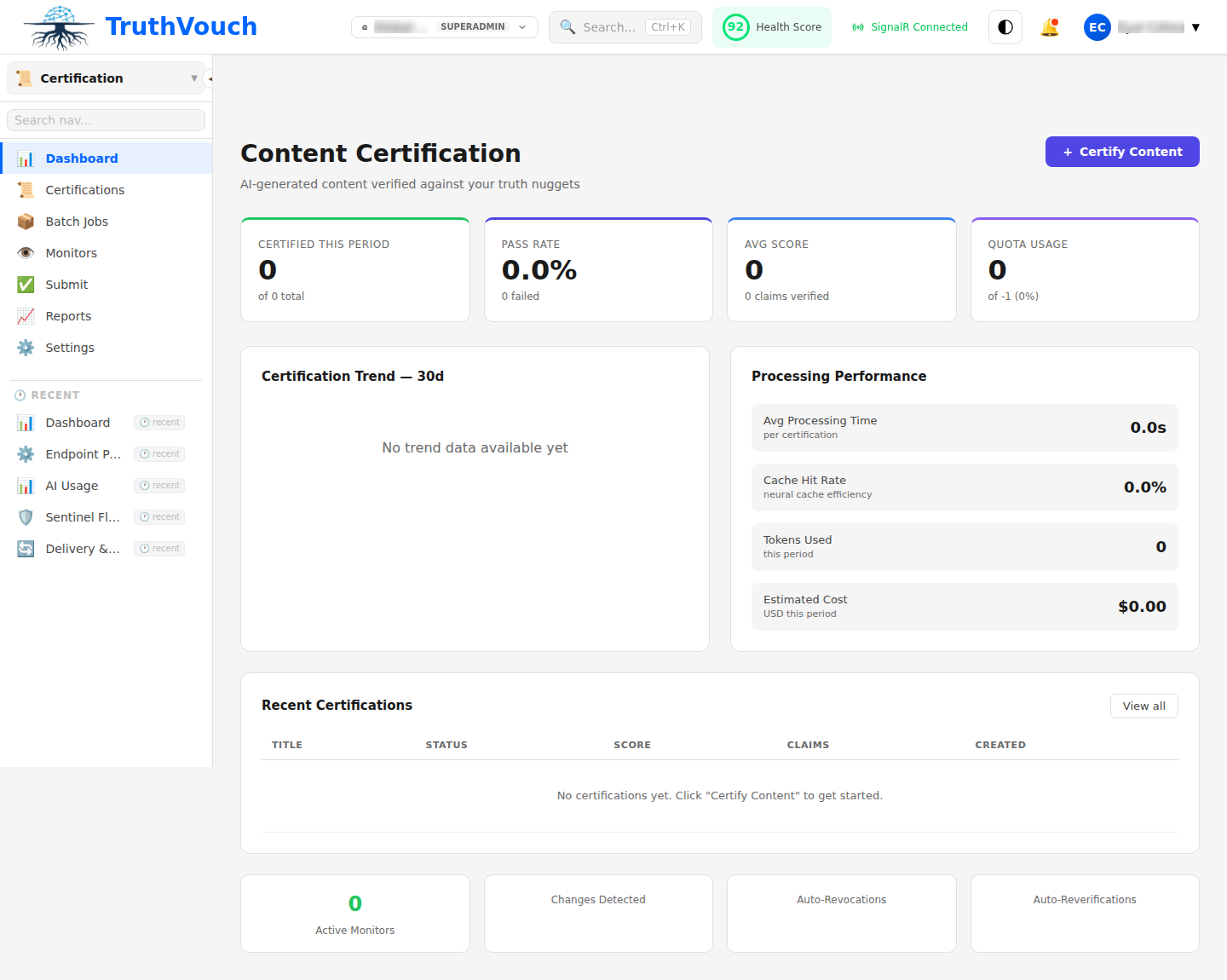Click the Settings gear in sidebar
Image resolution: width=1227 pixels, height=980 pixels.
coord(26,347)
